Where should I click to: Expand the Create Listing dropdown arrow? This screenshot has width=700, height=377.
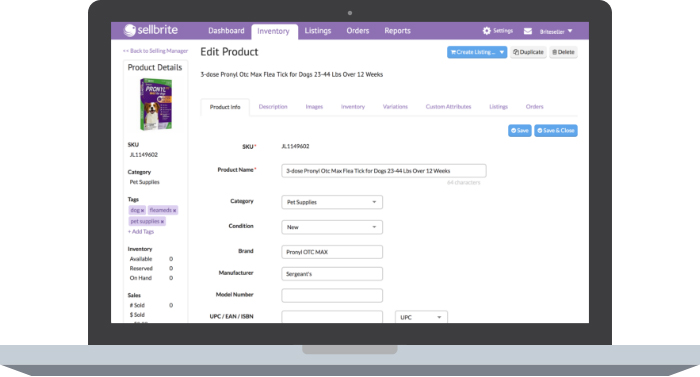(502, 52)
